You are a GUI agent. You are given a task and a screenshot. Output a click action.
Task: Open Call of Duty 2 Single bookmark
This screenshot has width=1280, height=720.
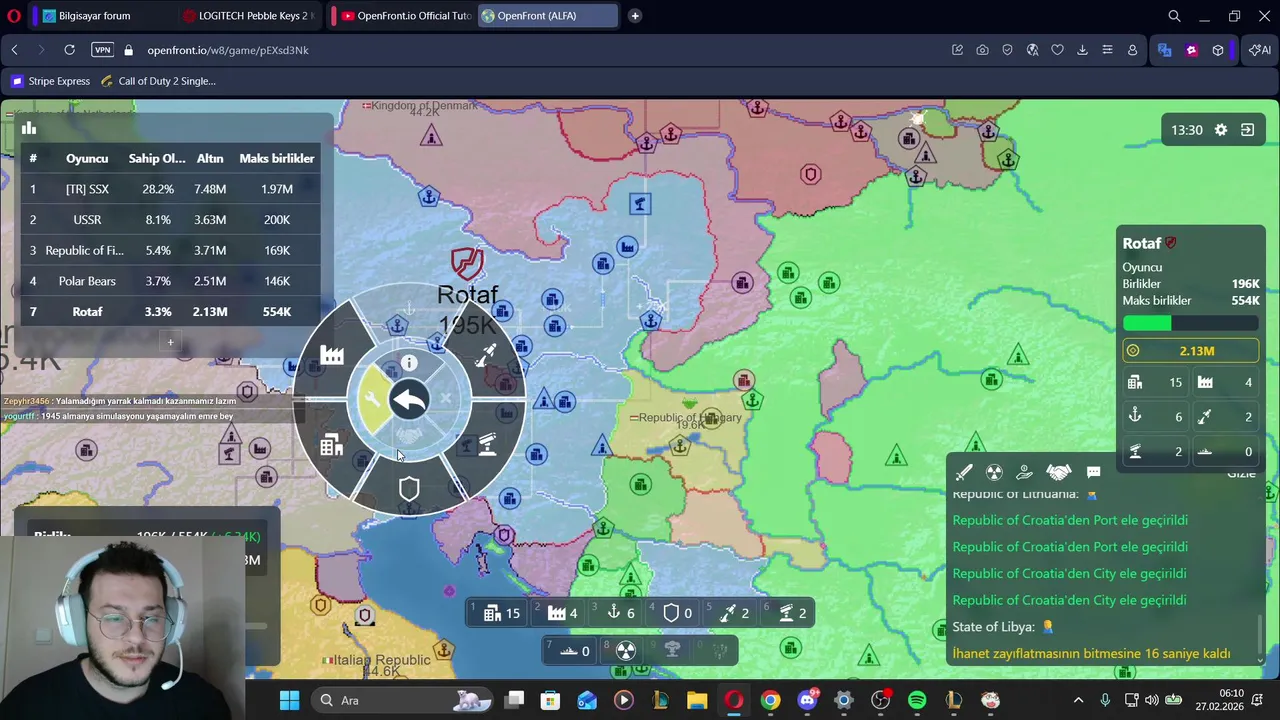click(x=158, y=81)
